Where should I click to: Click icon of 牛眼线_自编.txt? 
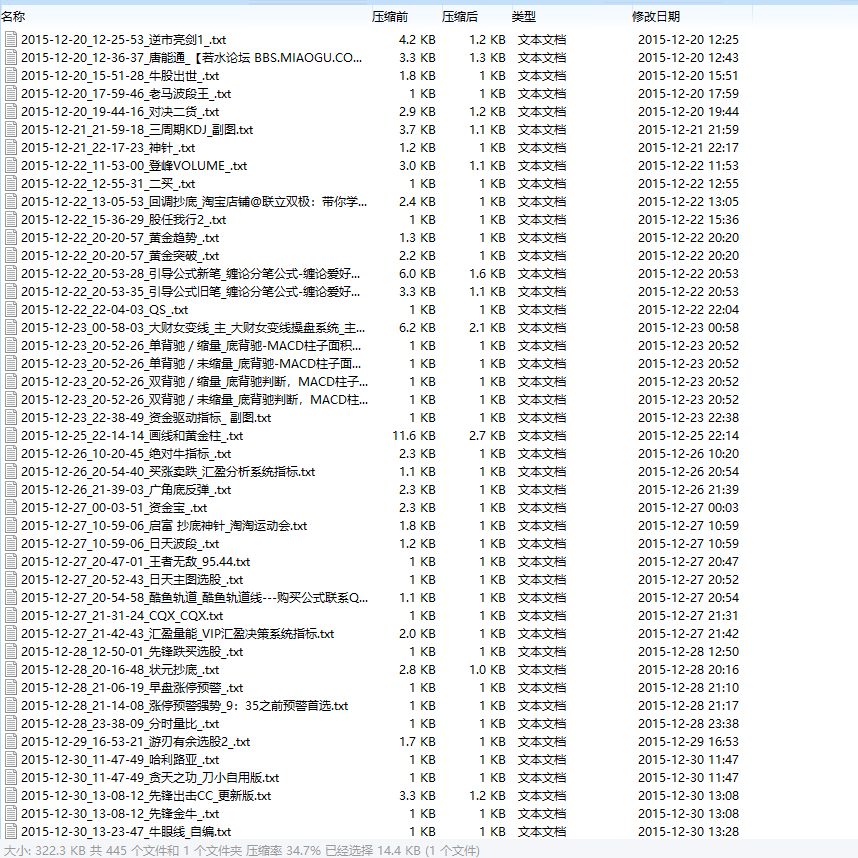pyautogui.click(x=10, y=831)
